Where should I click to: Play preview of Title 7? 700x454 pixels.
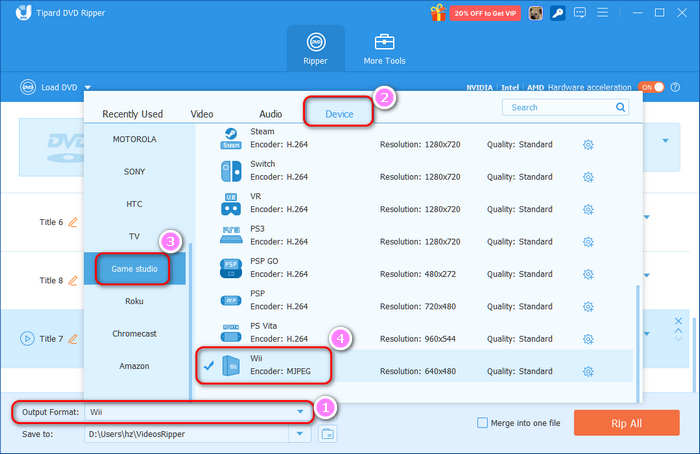click(x=27, y=339)
